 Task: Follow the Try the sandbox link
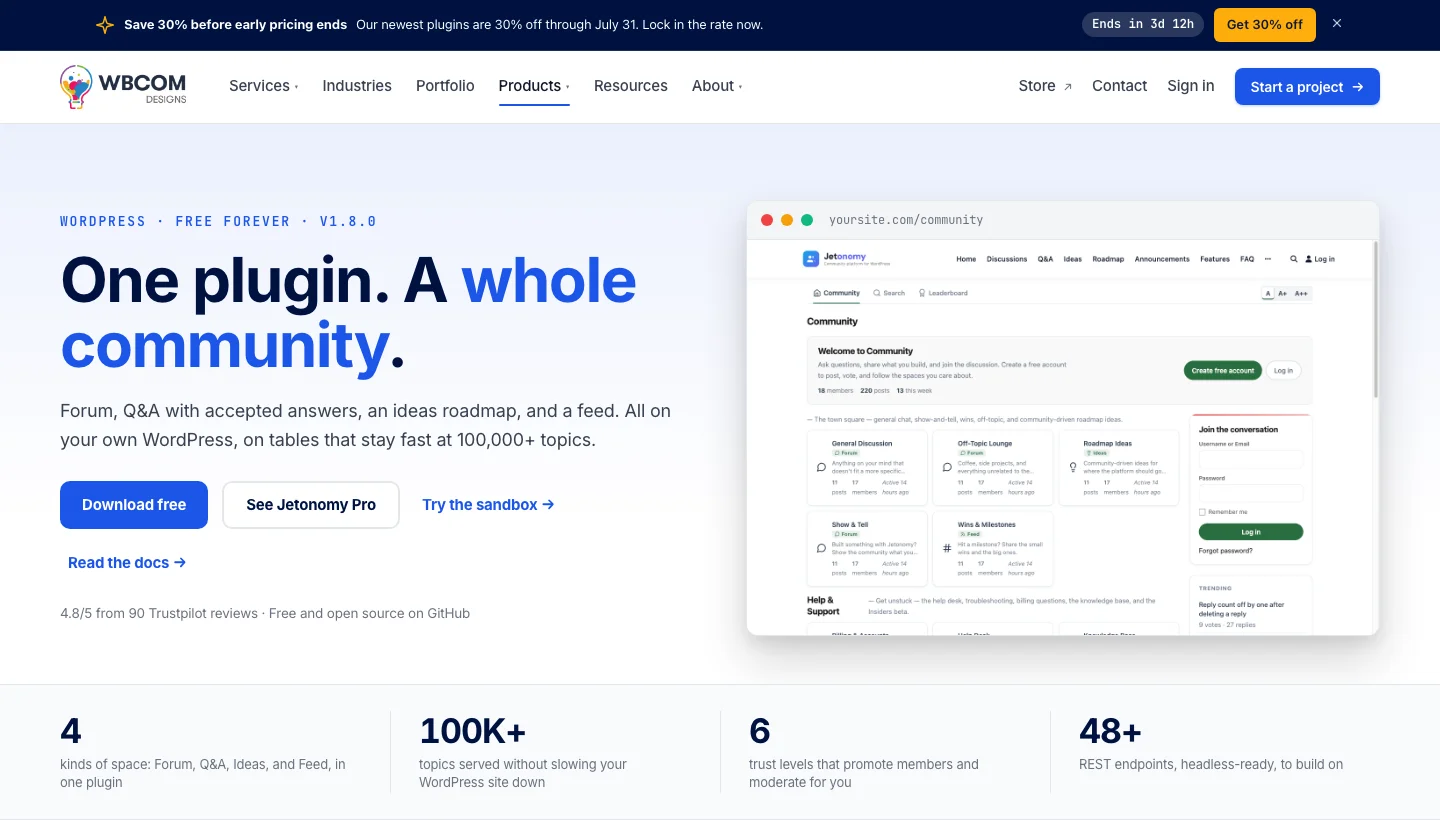(x=488, y=505)
